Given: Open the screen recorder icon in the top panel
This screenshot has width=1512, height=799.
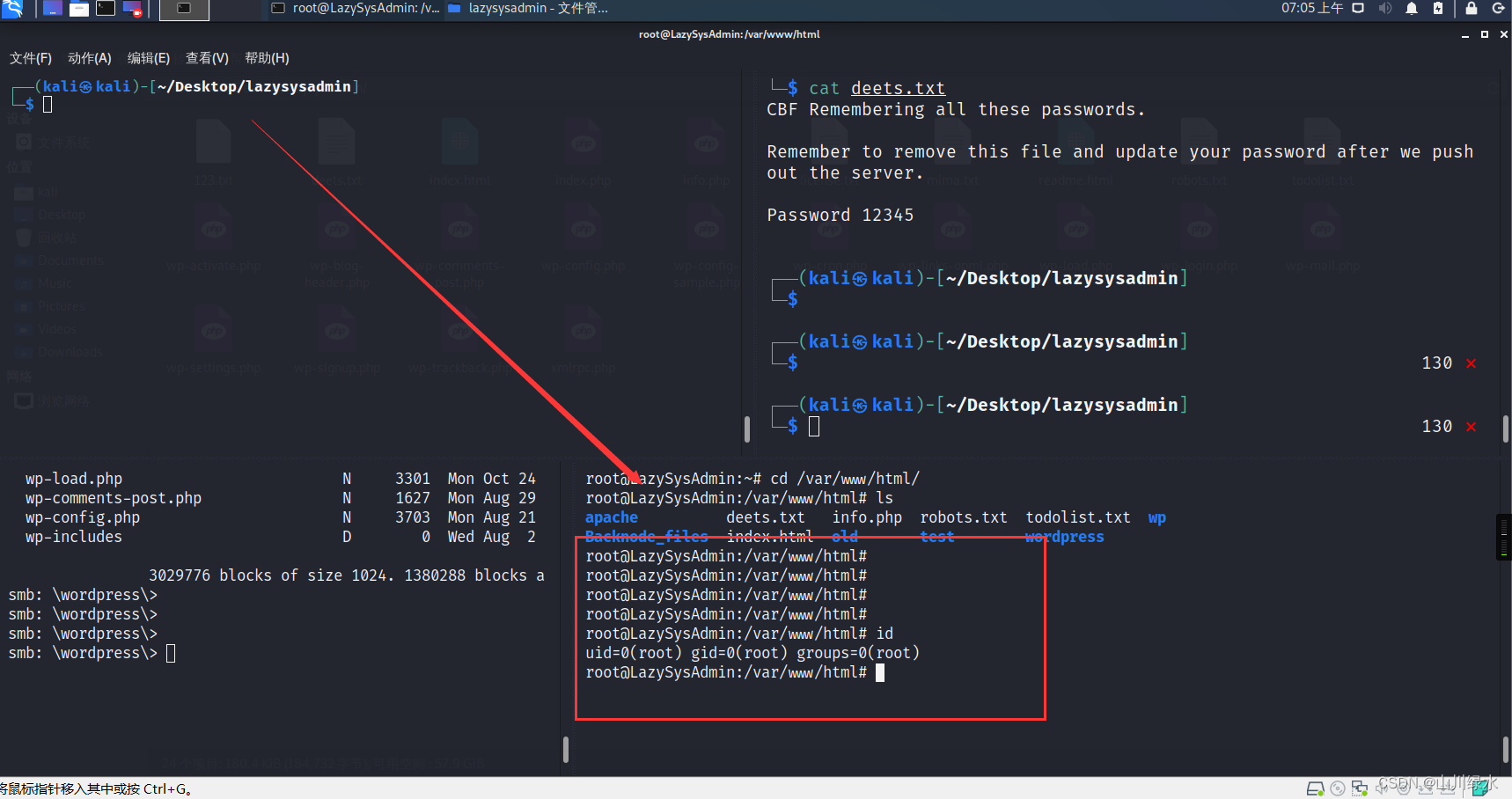Looking at the screenshot, I should click(132, 9).
